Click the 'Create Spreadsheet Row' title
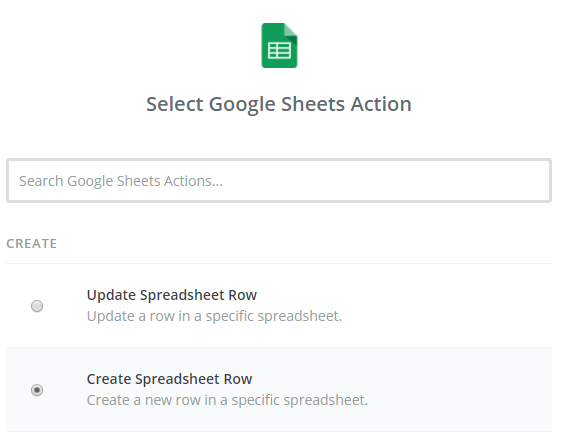Viewport: 562px width, 434px height. (169, 379)
